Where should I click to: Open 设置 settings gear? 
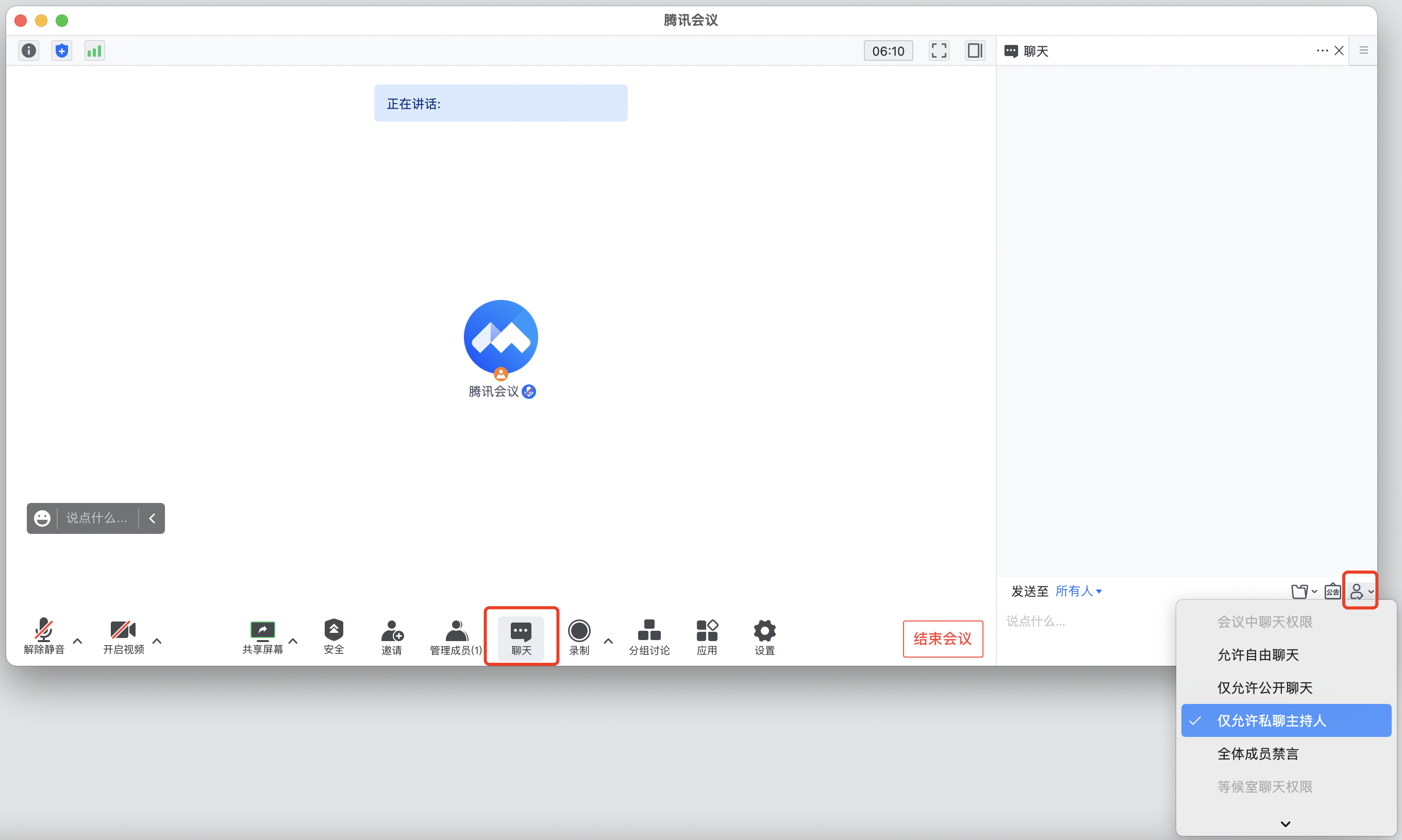[765, 637]
